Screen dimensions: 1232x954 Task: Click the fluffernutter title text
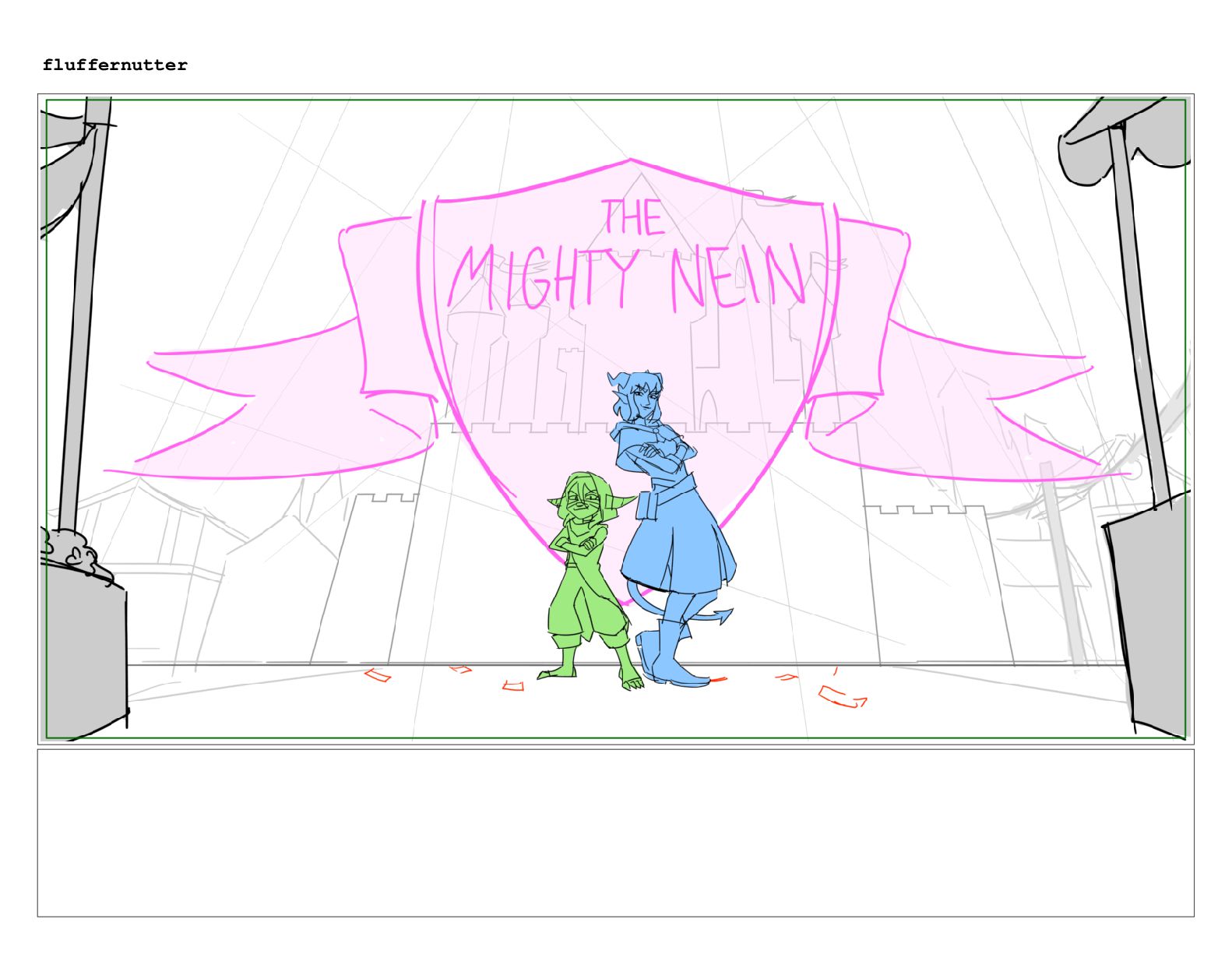tap(115, 65)
